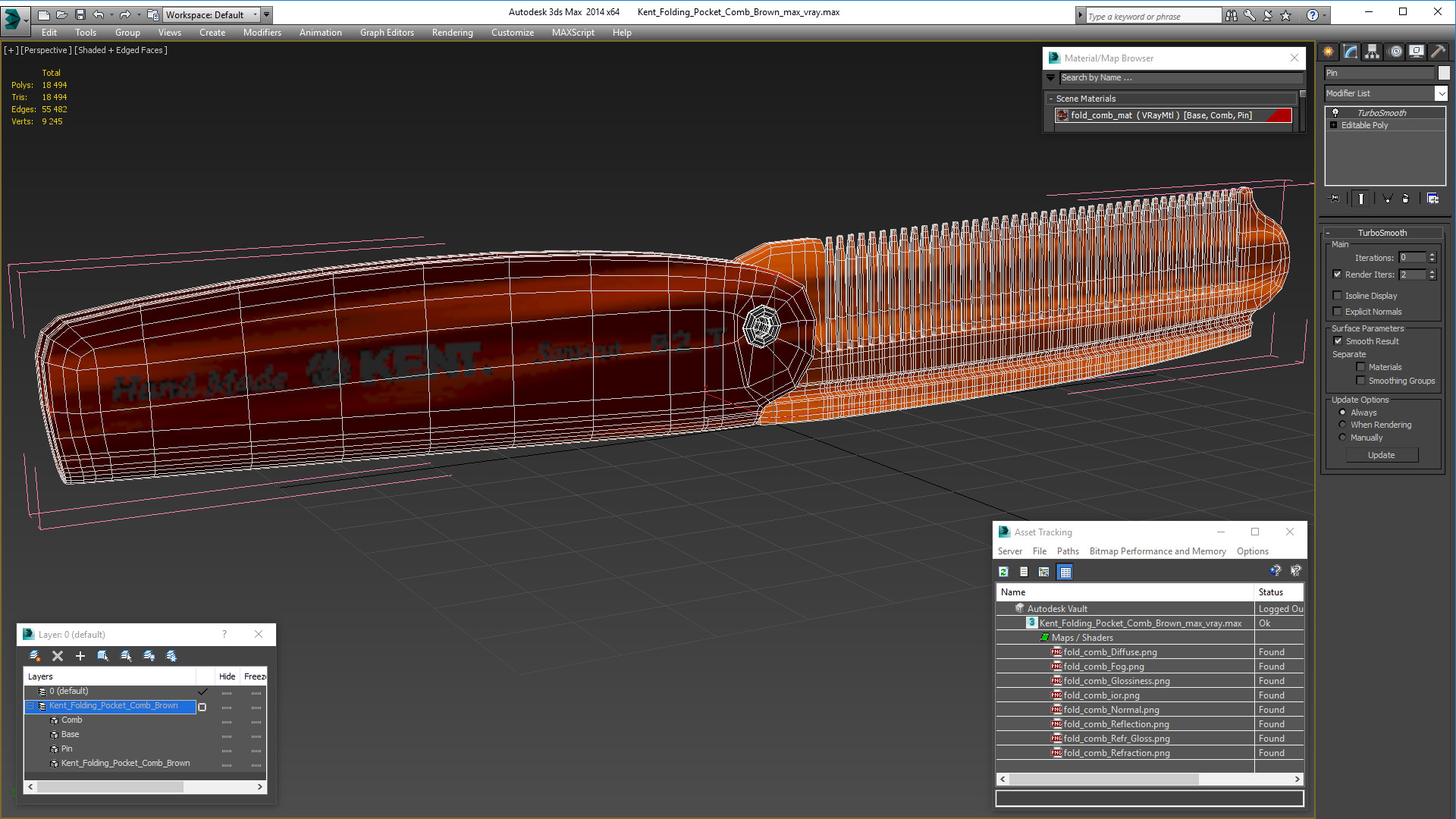This screenshot has width=1456, height=819.
Task: Click the Perspective viewport label
Action: pyautogui.click(x=46, y=50)
